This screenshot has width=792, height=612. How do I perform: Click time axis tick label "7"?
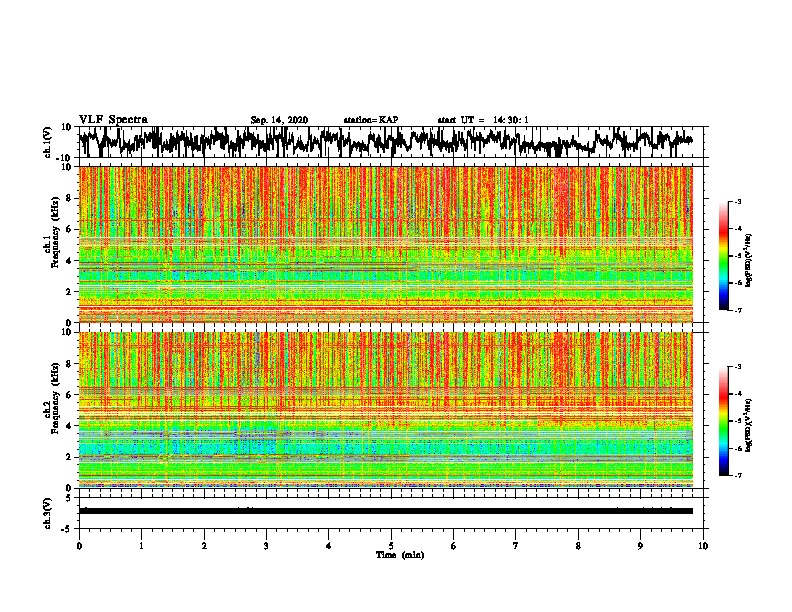516,546
